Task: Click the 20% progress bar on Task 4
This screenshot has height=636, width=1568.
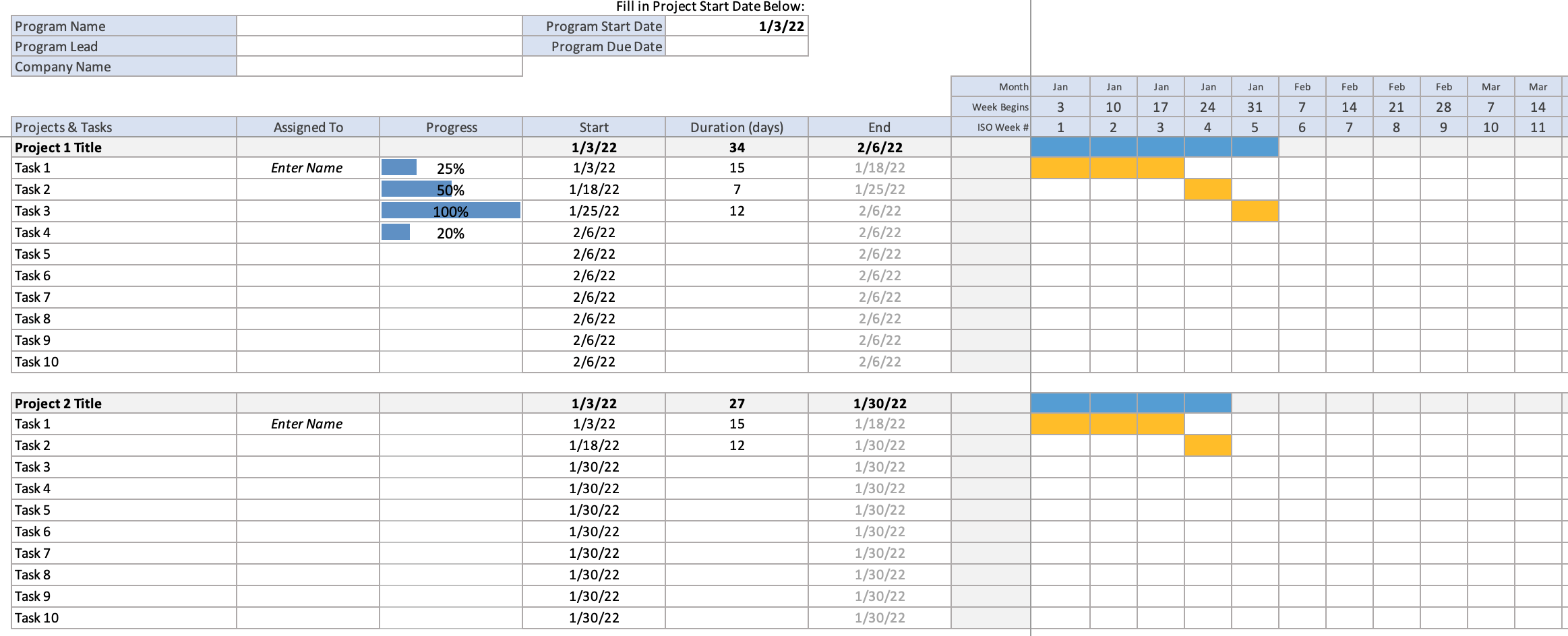Action: [395, 232]
